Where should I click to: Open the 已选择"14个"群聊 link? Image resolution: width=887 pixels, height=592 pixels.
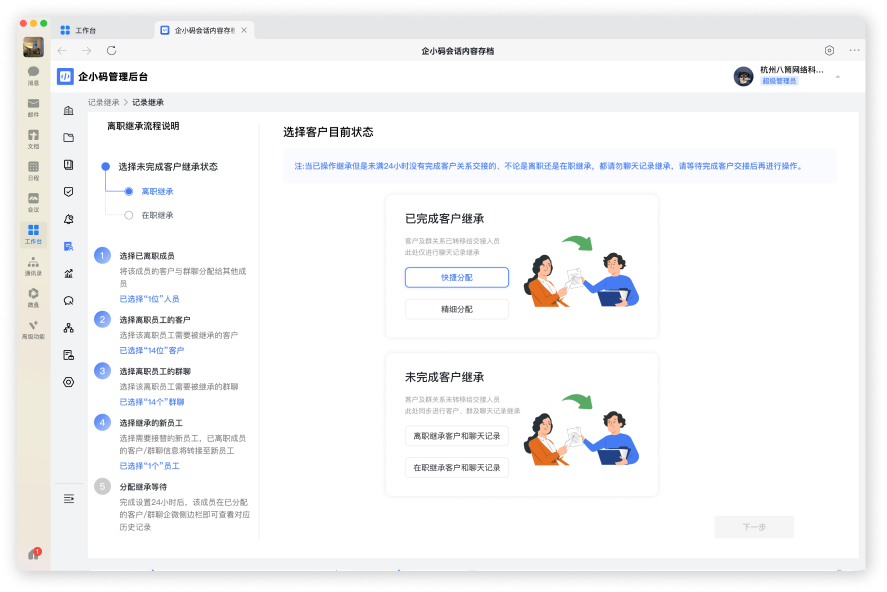pos(152,401)
